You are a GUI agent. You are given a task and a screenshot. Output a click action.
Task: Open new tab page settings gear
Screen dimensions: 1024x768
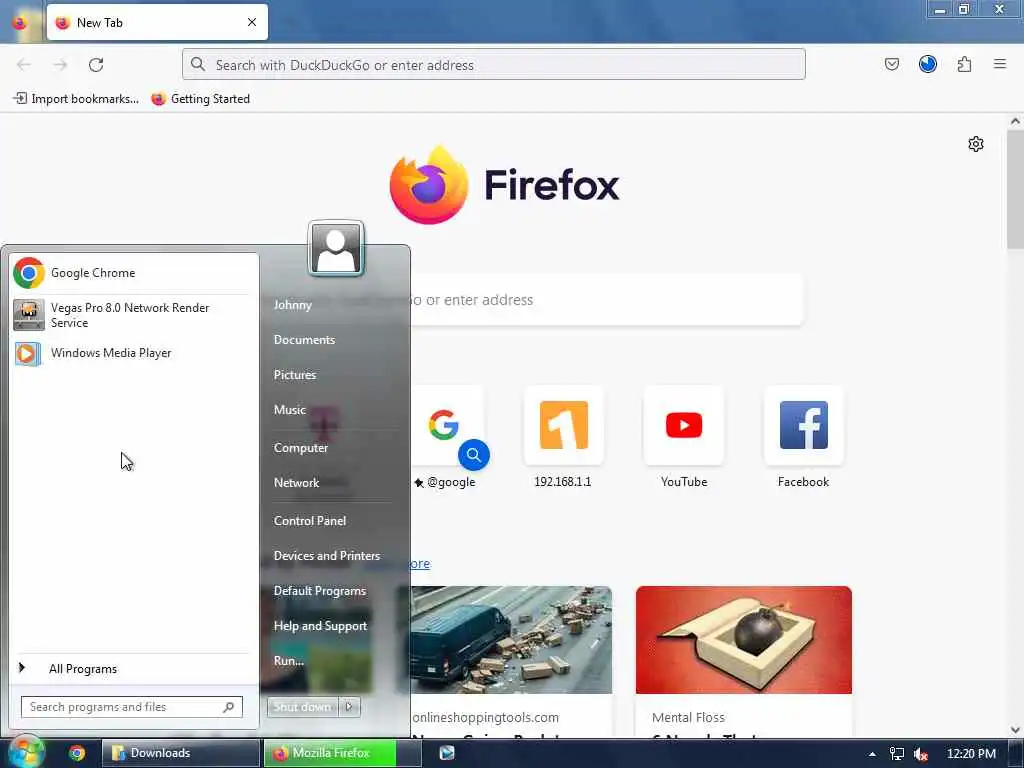pyautogui.click(x=976, y=144)
